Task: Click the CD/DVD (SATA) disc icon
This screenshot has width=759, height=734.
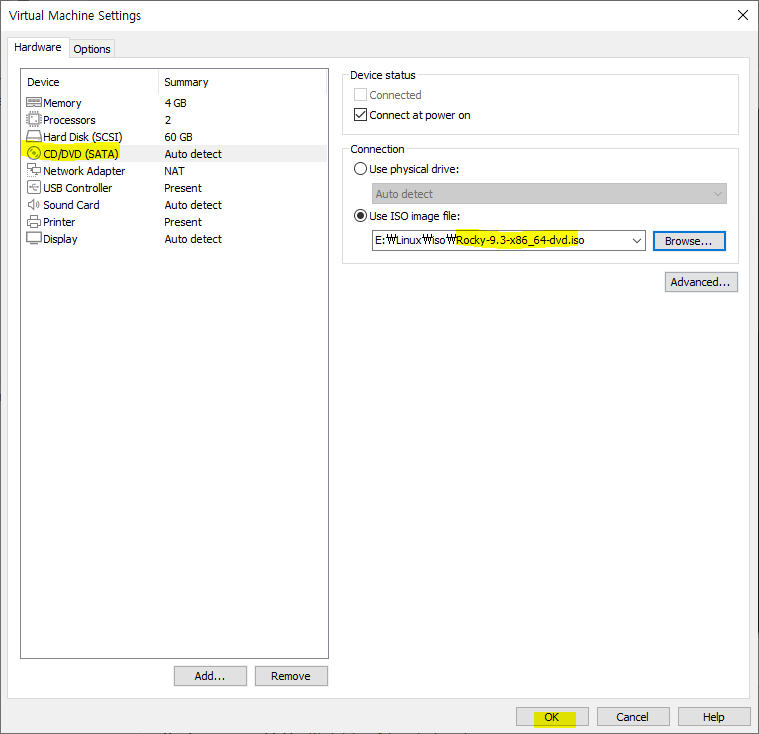Action: coord(34,153)
